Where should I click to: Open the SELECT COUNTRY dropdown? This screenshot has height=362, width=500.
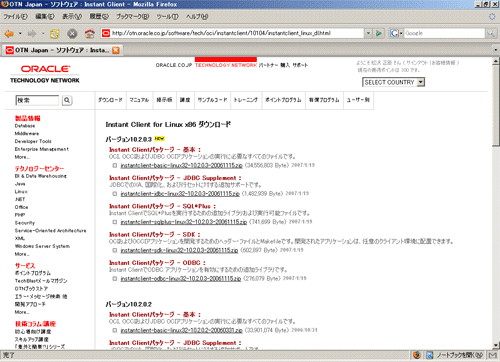coord(393,82)
